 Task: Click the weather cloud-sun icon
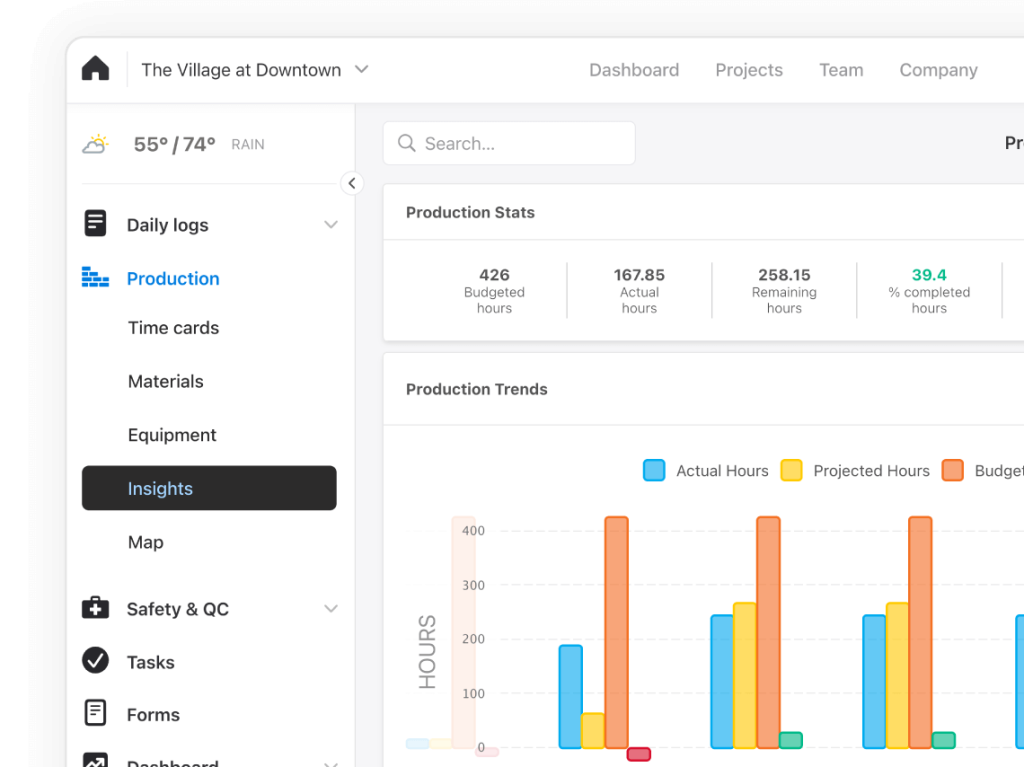[96, 144]
